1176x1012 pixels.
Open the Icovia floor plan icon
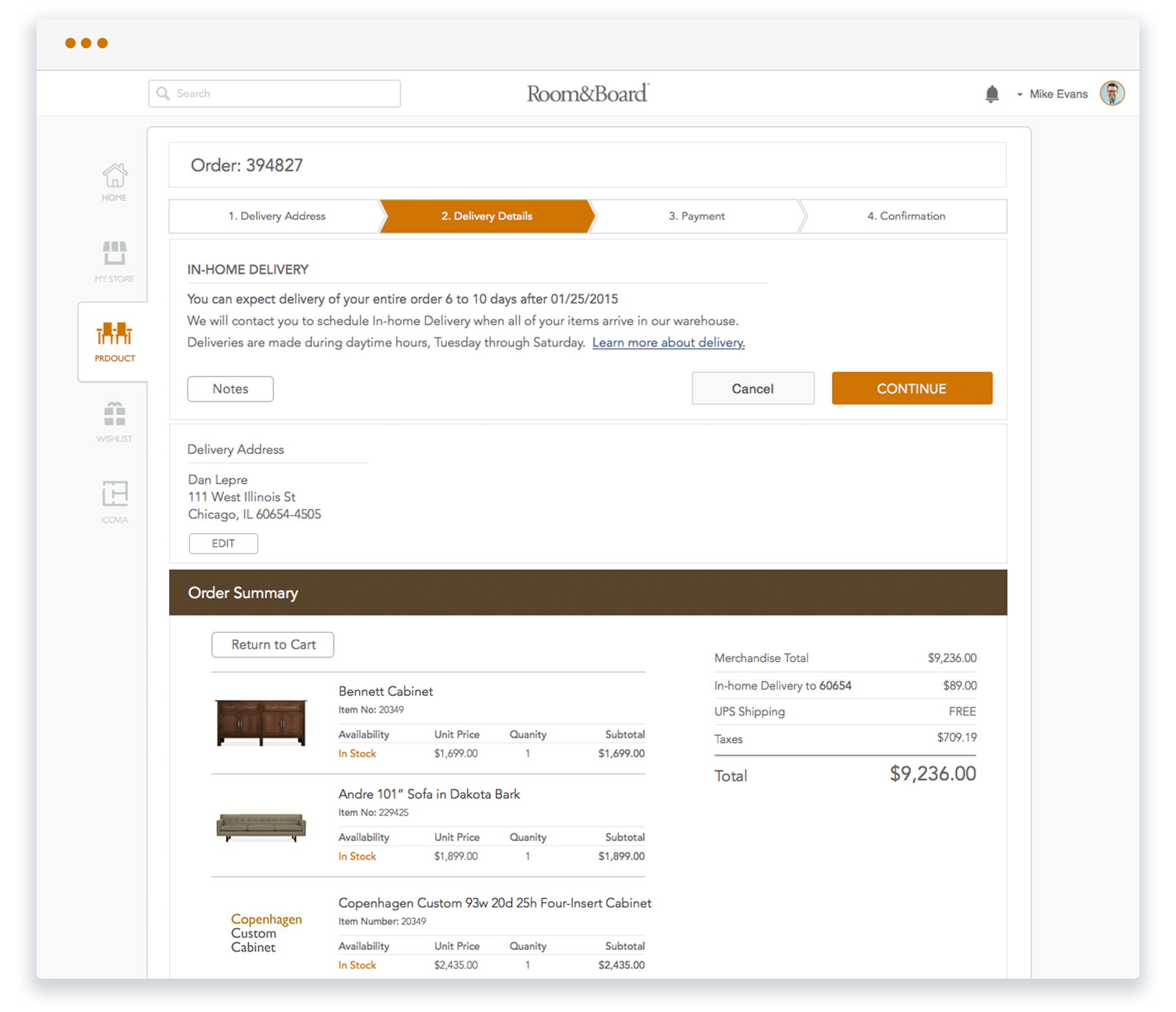[114, 502]
